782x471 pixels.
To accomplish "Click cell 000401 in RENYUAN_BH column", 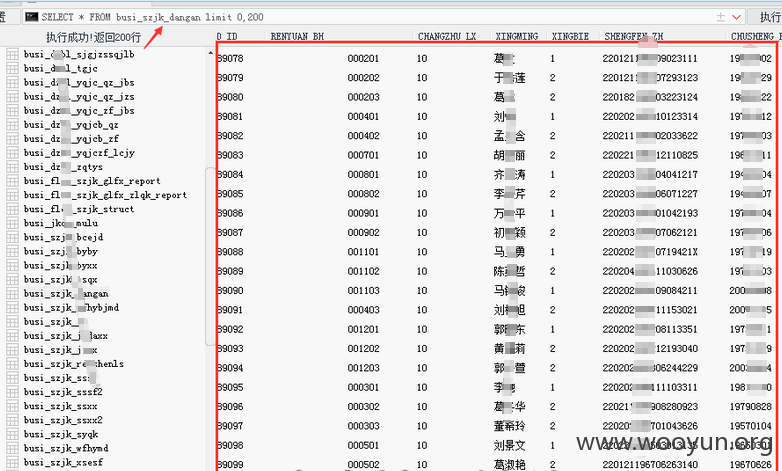I will [x=363, y=116].
